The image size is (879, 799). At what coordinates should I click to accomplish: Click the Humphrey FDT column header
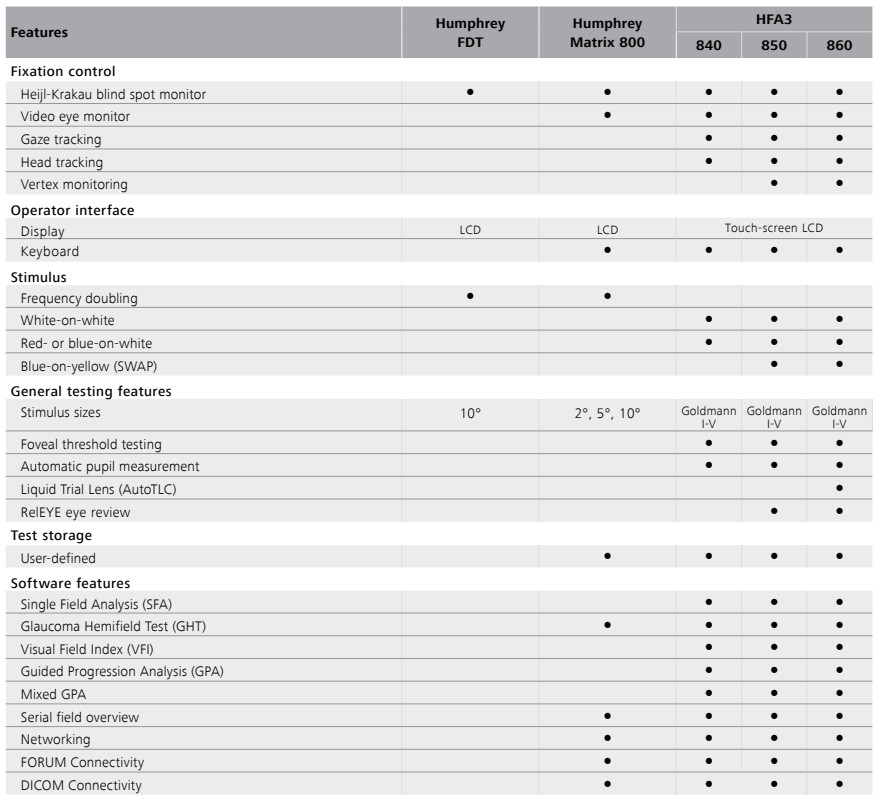[470, 33]
